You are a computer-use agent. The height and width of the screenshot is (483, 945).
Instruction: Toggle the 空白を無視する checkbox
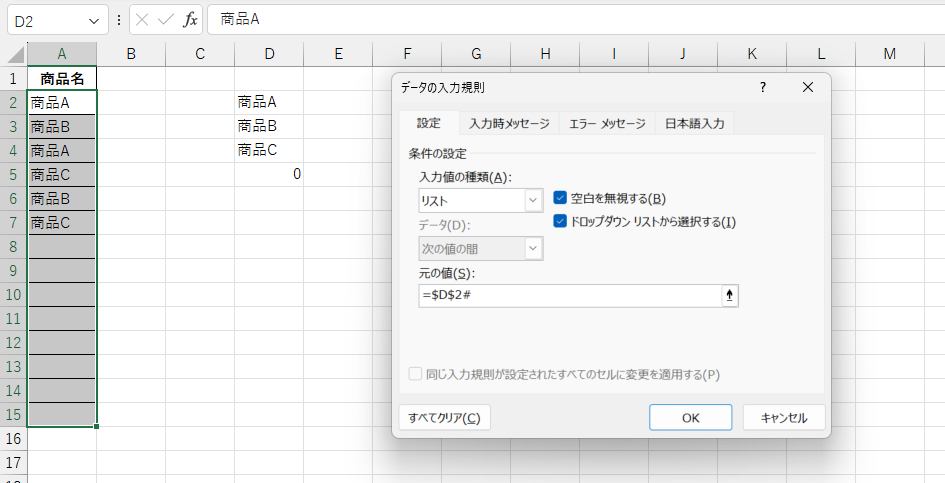(x=560, y=198)
